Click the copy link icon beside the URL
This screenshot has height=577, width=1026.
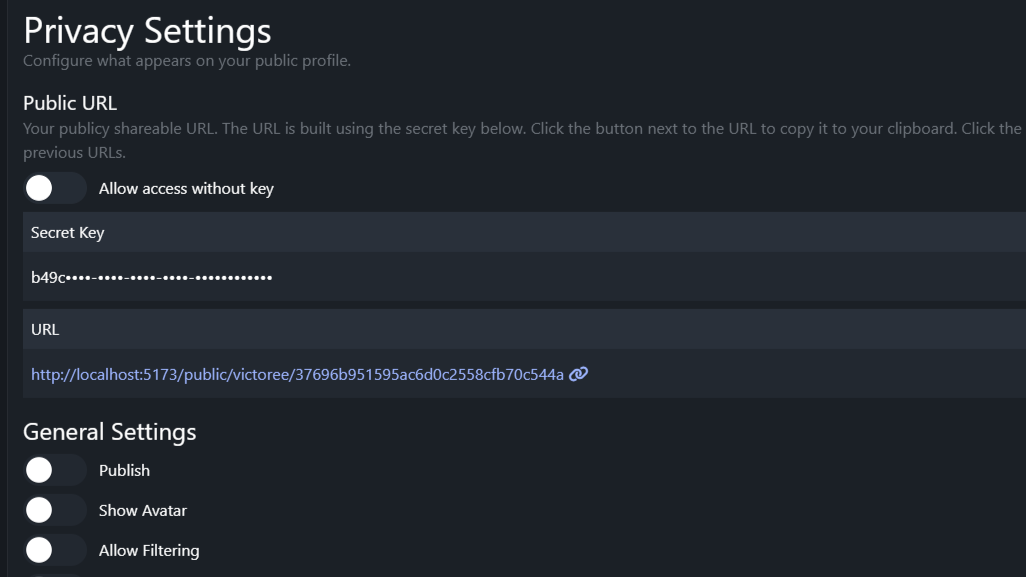tap(578, 374)
